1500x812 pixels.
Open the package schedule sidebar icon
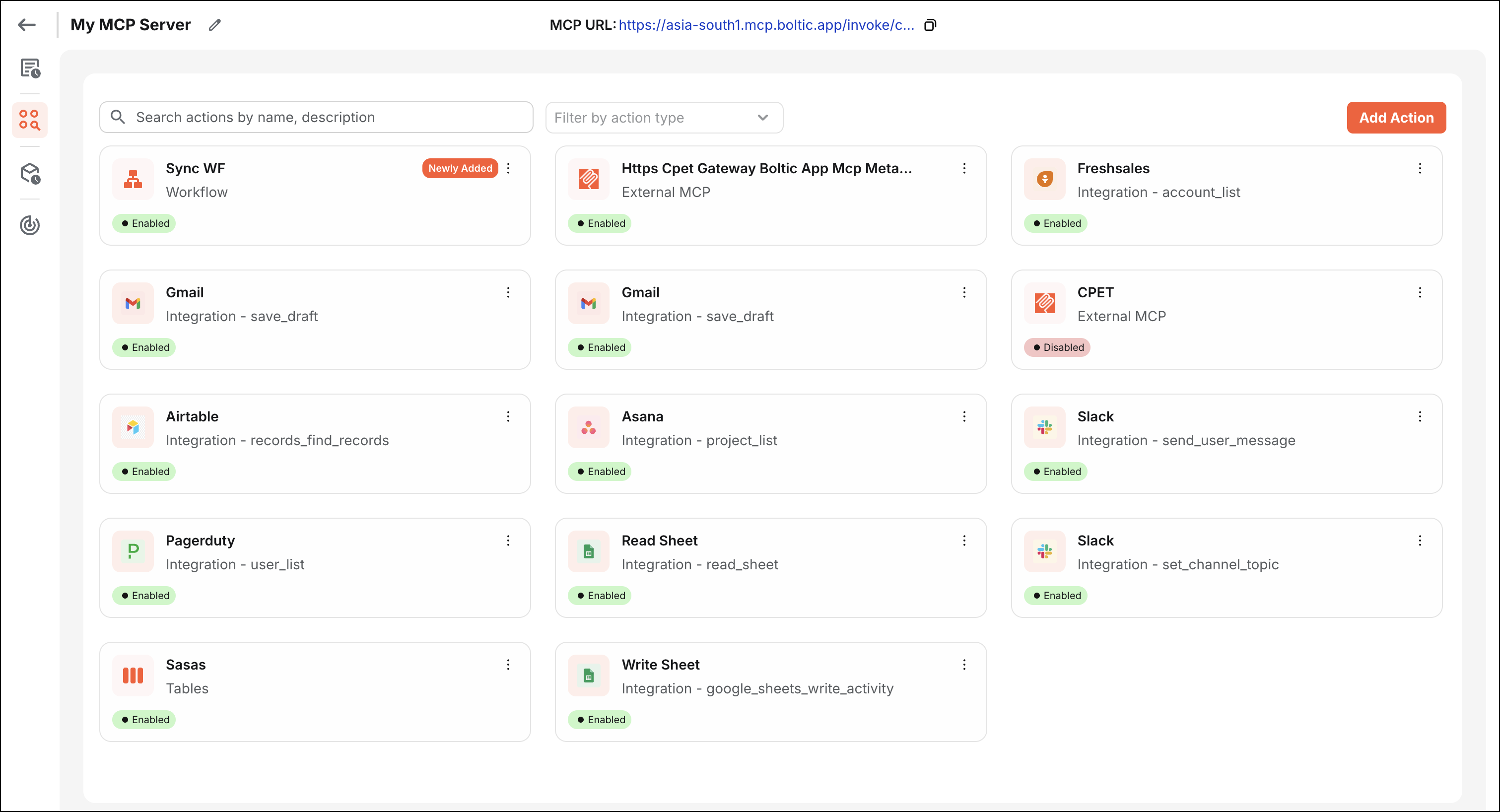[30, 173]
